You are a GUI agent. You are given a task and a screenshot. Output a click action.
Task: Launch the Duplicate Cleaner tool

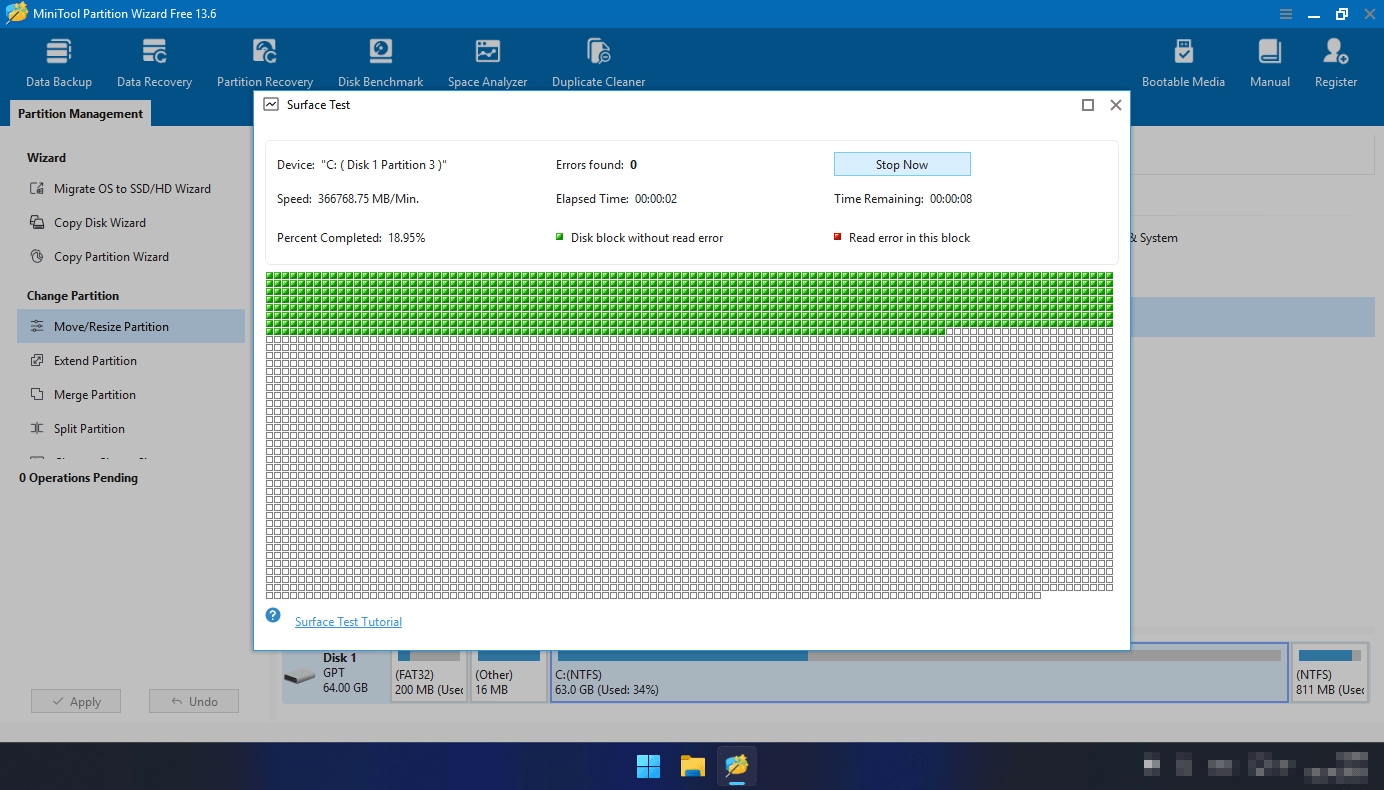coord(598,63)
